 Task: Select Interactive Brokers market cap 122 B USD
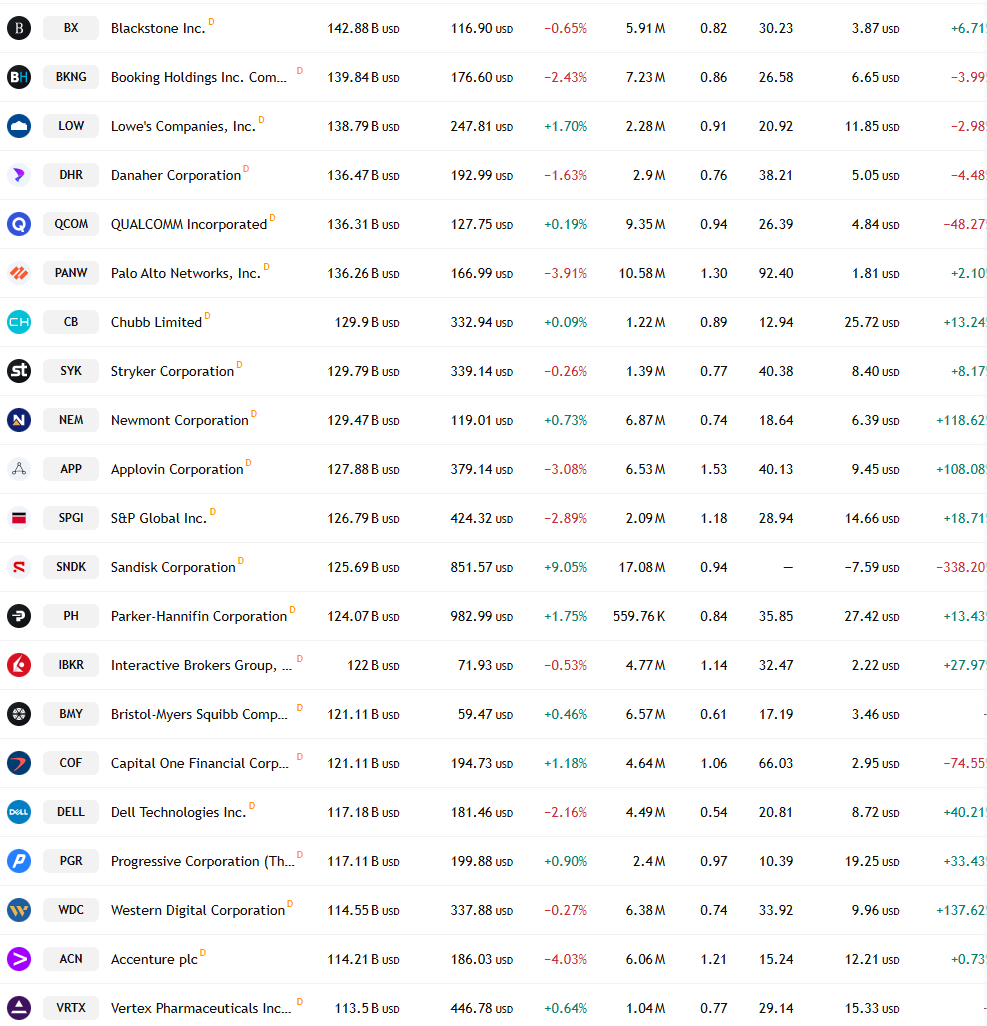pyautogui.click(x=373, y=665)
